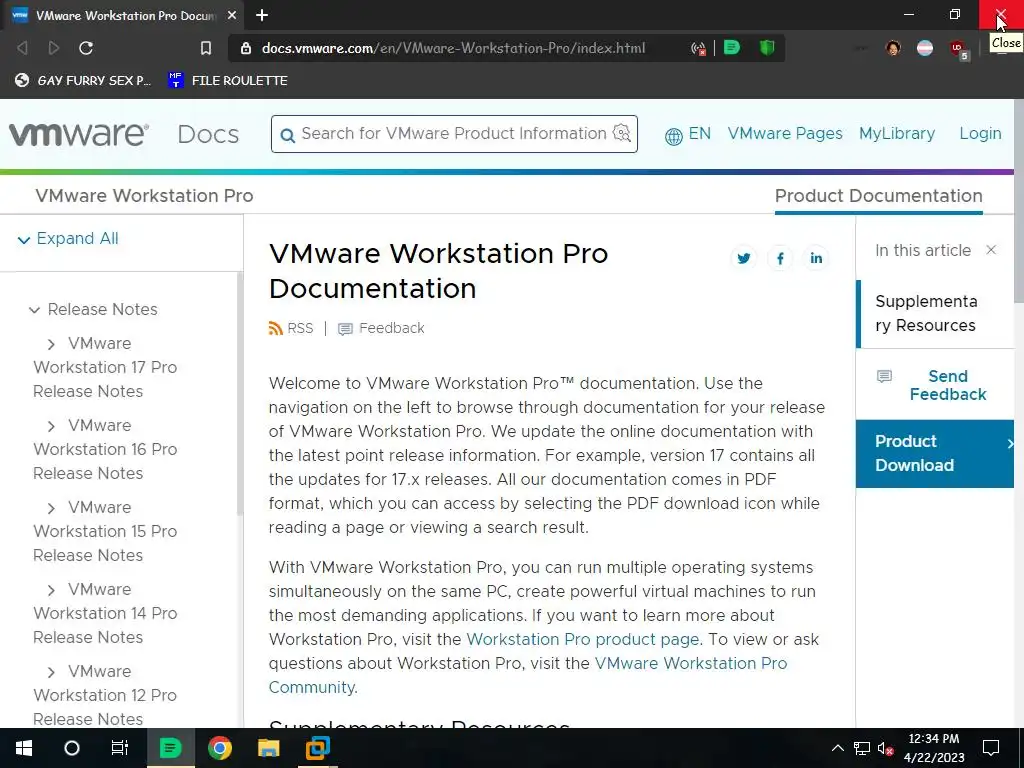Share the page on Facebook
1024x768 pixels.
(x=780, y=258)
